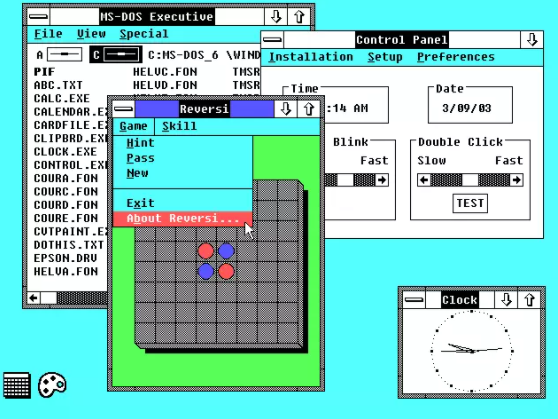Click the upper red Reversi piece

tap(206, 251)
